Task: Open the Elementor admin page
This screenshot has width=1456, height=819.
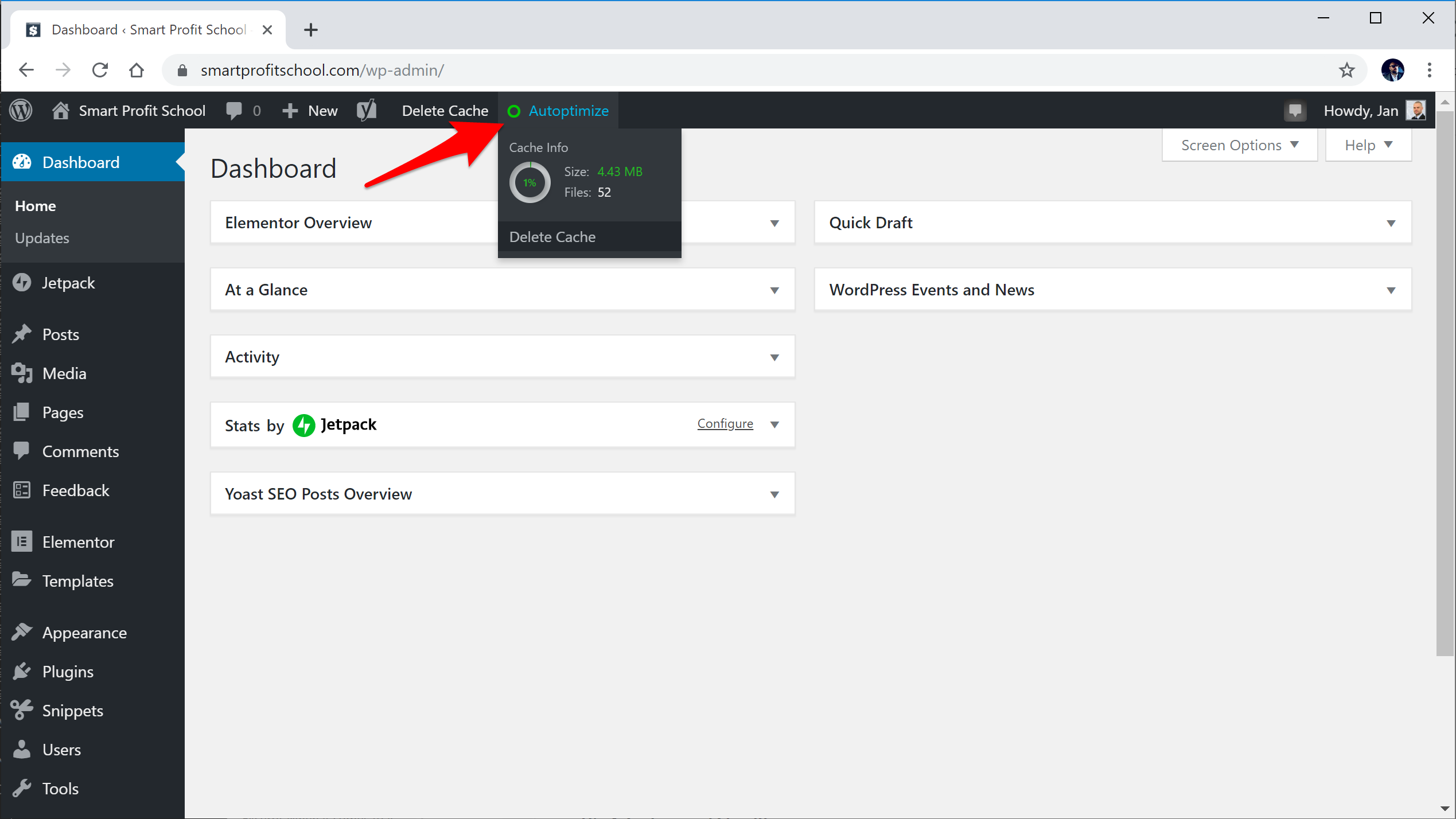Action: point(78,542)
